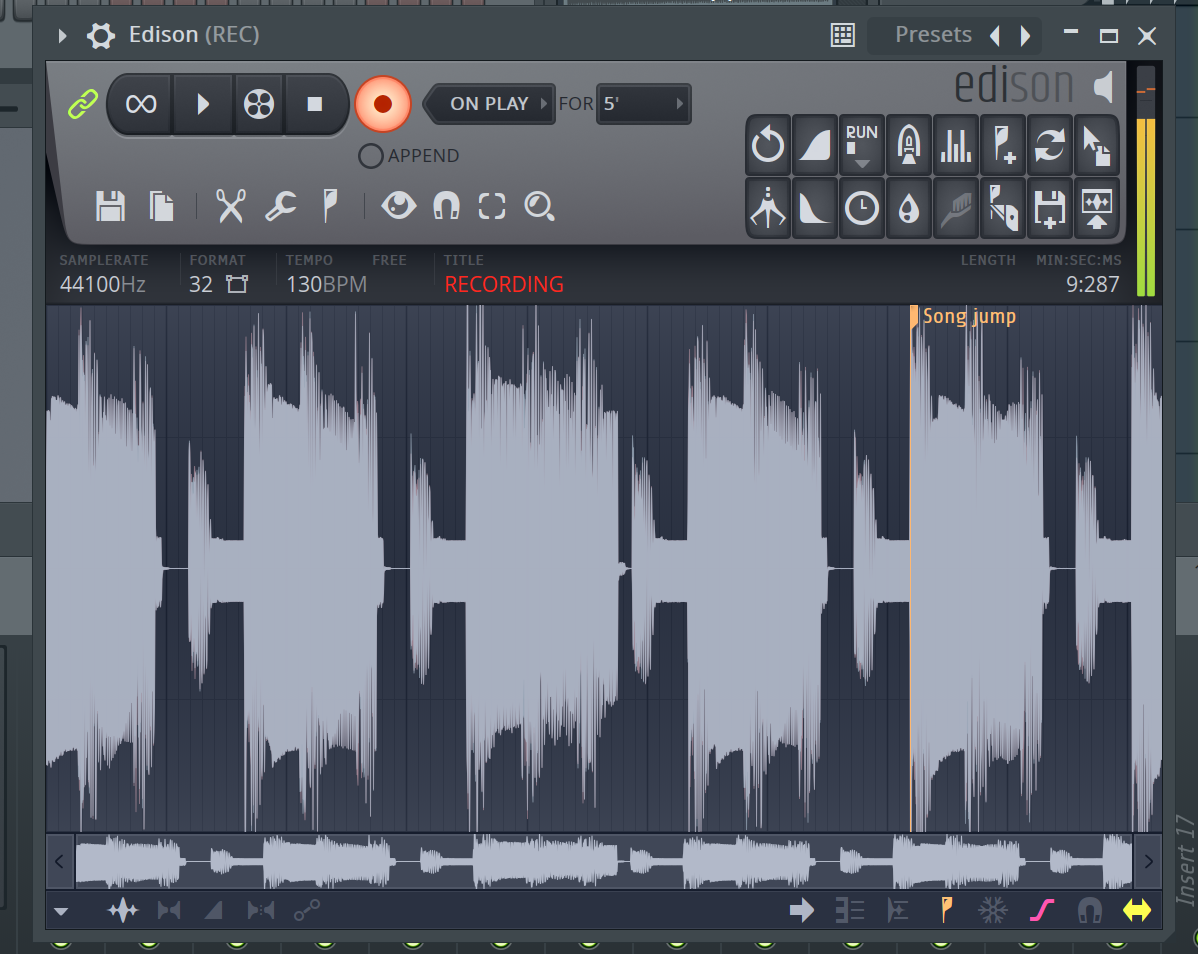The image size is (1198, 954).
Task: Open the Presets menu
Action: click(933, 34)
